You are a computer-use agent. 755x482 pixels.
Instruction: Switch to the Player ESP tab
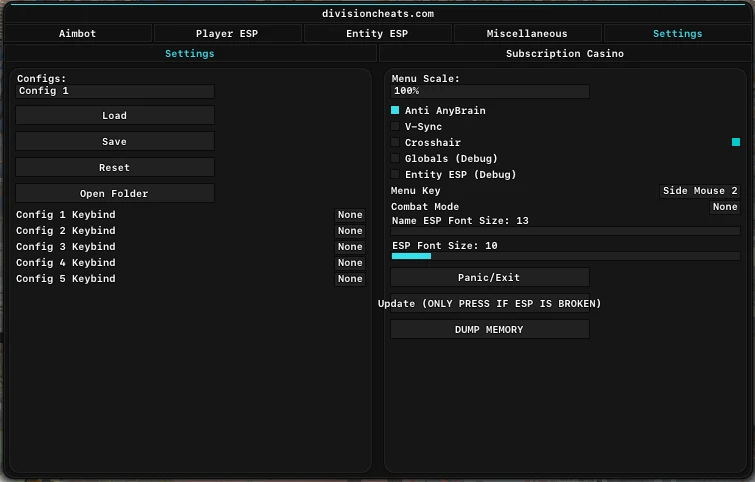tap(227, 34)
